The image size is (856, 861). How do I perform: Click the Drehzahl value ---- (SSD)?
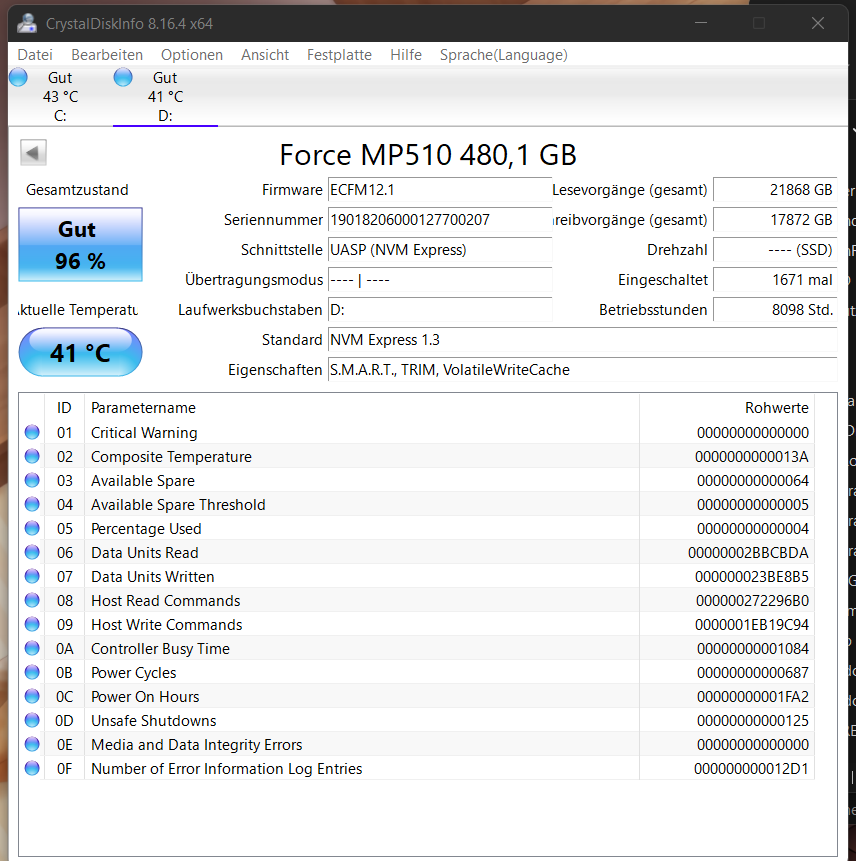(775, 250)
